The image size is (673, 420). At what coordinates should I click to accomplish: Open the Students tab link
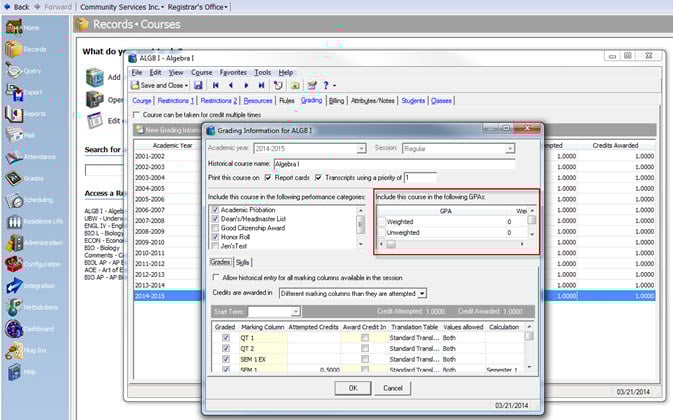coord(413,100)
